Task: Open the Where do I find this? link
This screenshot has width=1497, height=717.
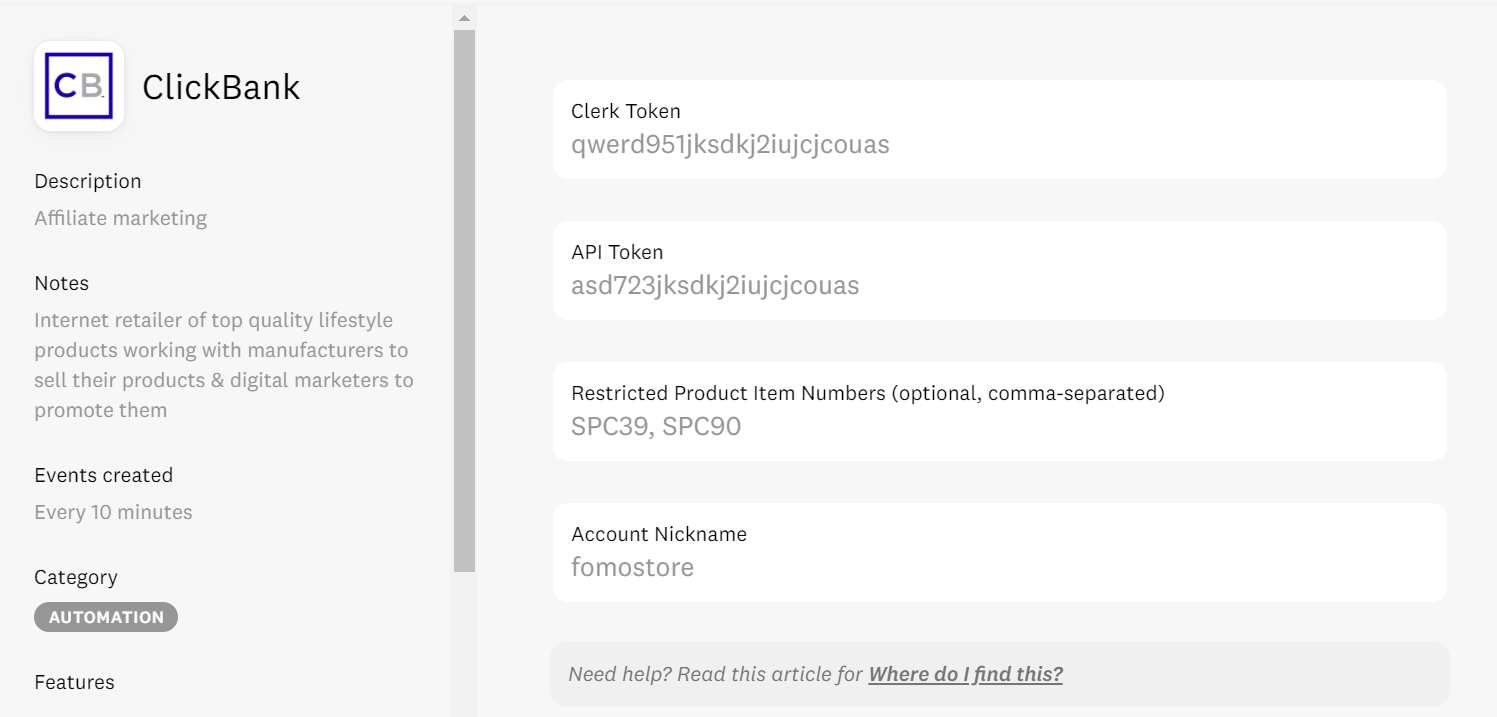Action: pos(965,674)
